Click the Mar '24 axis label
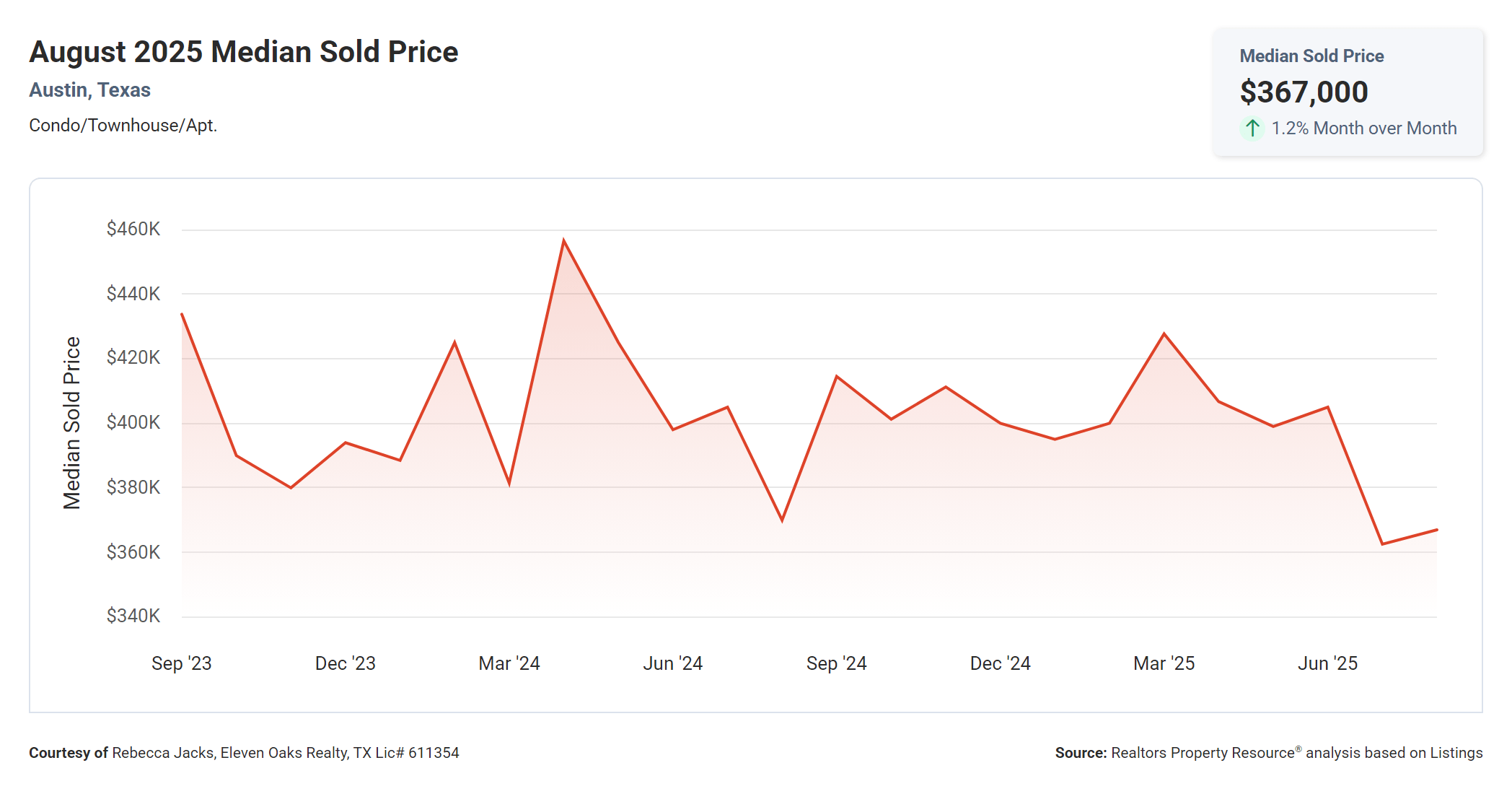 (509, 663)
